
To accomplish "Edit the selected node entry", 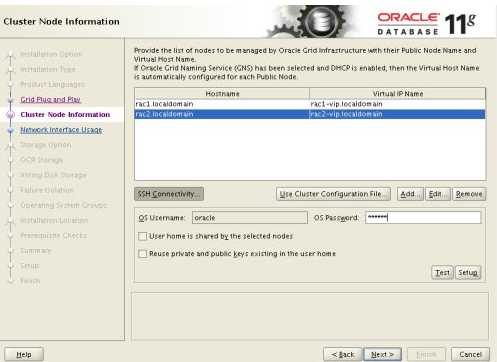I will pyautogui.click(x=438, y=194).
